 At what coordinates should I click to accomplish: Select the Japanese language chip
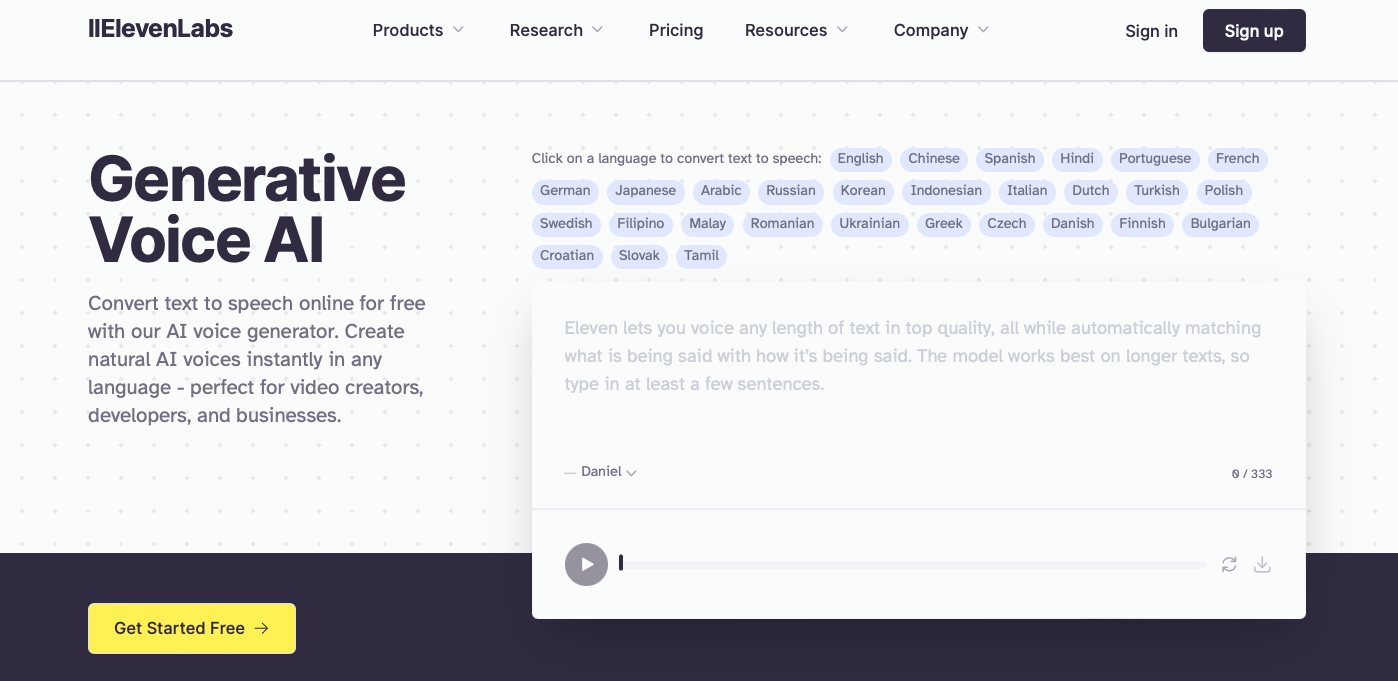click(x=645, y=191)
